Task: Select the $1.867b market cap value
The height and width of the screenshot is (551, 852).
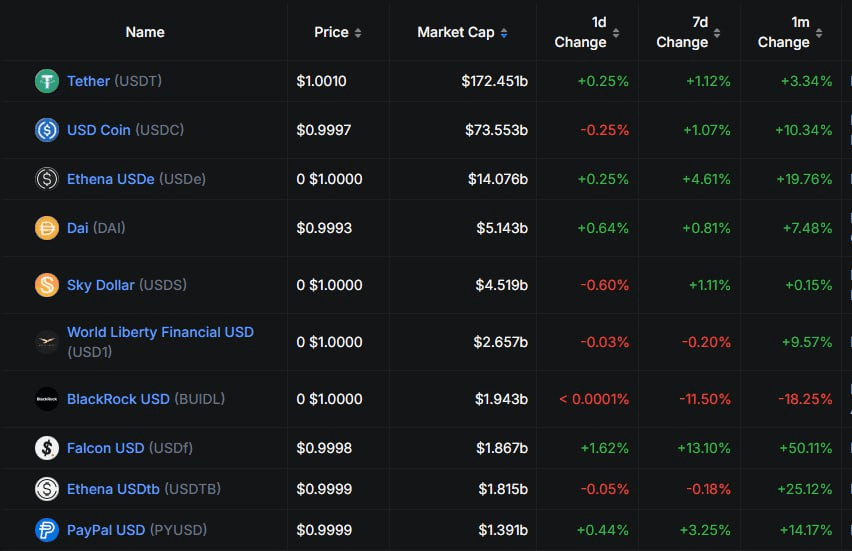Action: (x=502, y=448)
